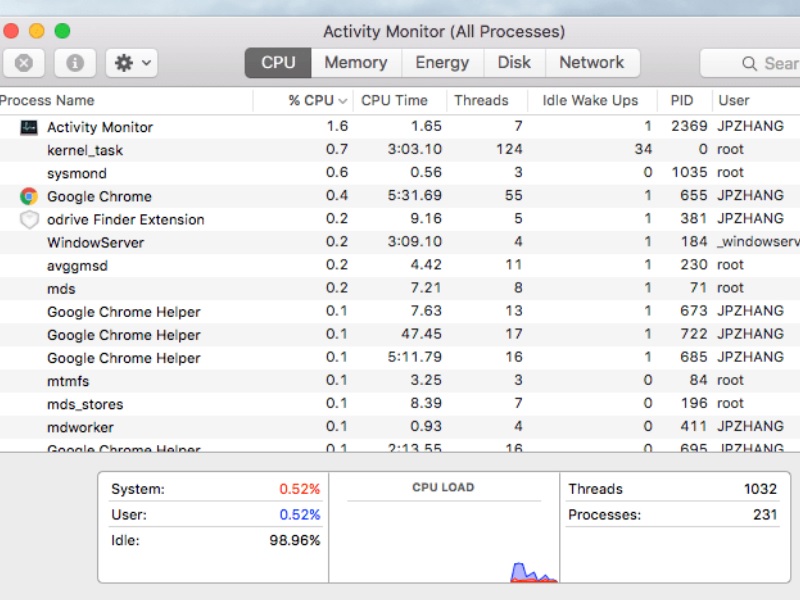Click the CPU Load graph
Viewport: 800px width, 600px height.
(443, 535)
